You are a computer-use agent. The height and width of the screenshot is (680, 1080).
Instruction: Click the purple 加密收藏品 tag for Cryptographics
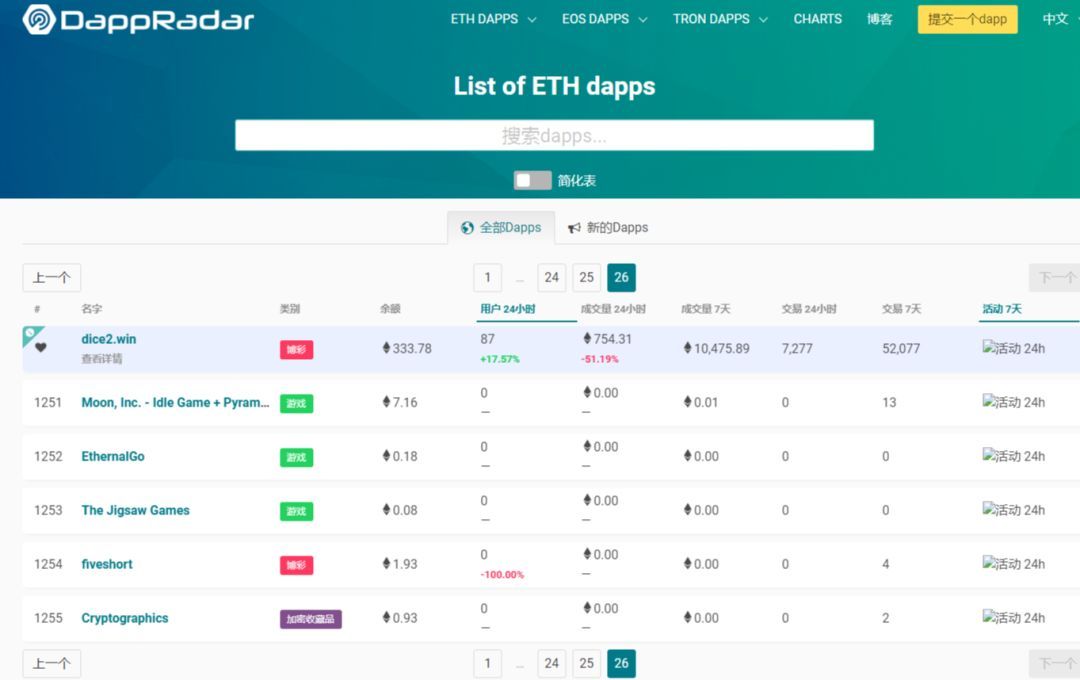311,619
